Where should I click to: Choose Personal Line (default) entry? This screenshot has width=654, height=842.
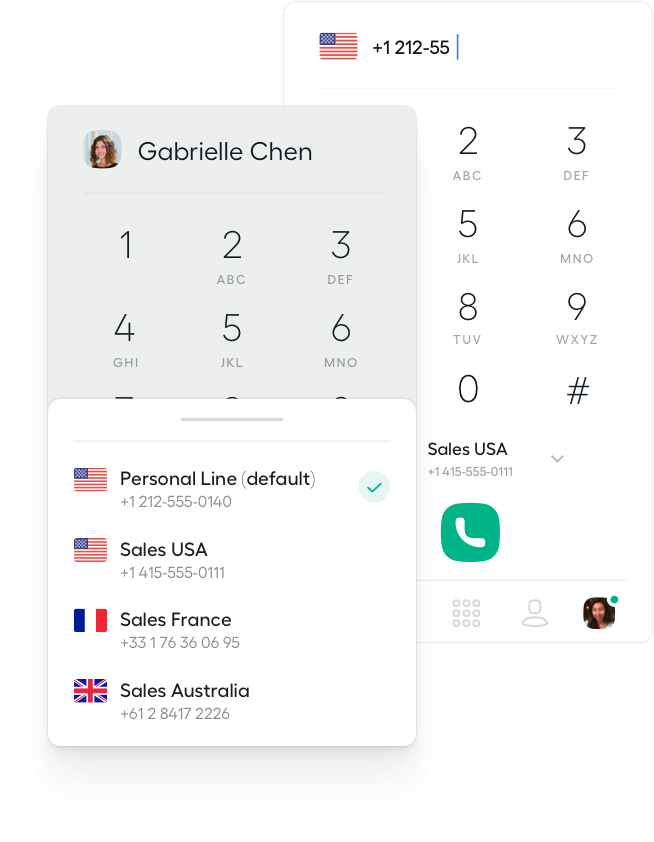[232, 489]
